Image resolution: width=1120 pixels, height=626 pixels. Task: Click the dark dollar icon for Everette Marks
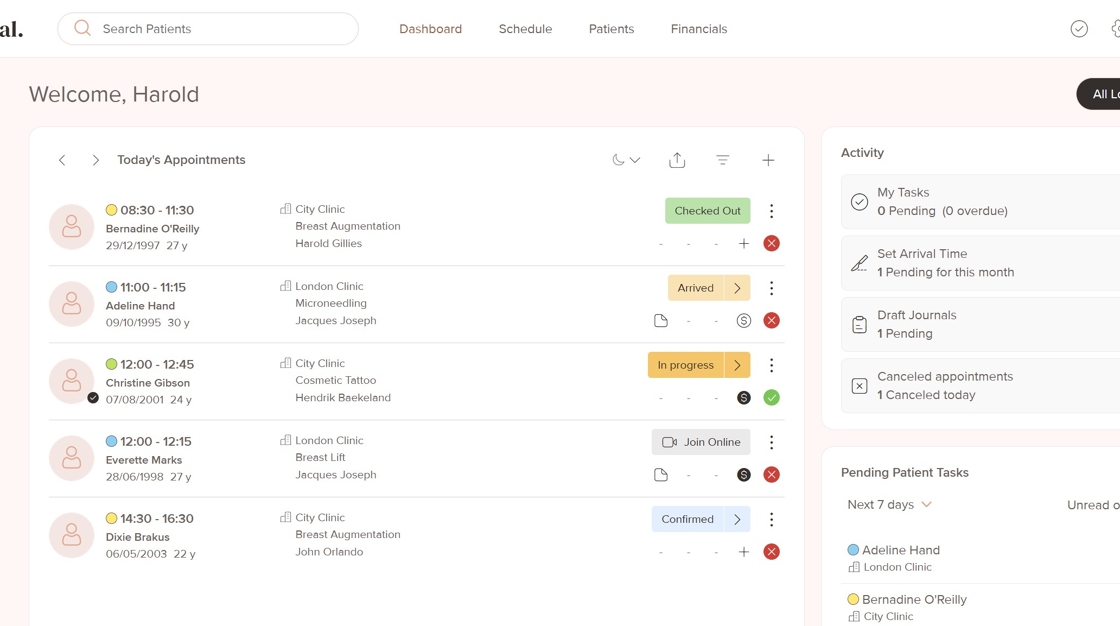coord(744,475)
